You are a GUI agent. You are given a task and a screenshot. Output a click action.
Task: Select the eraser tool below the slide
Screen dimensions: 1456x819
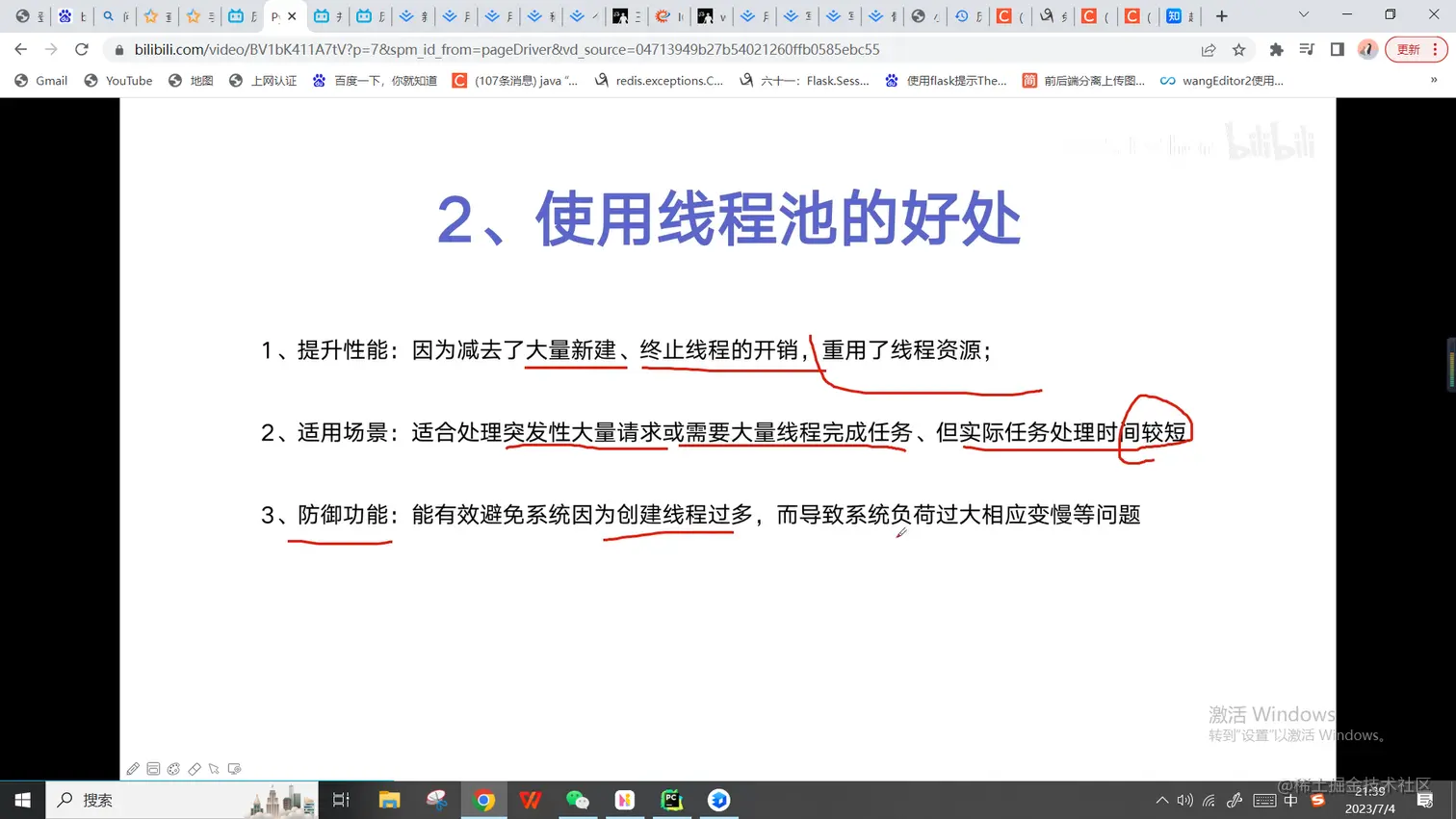[x=195, y=769]
